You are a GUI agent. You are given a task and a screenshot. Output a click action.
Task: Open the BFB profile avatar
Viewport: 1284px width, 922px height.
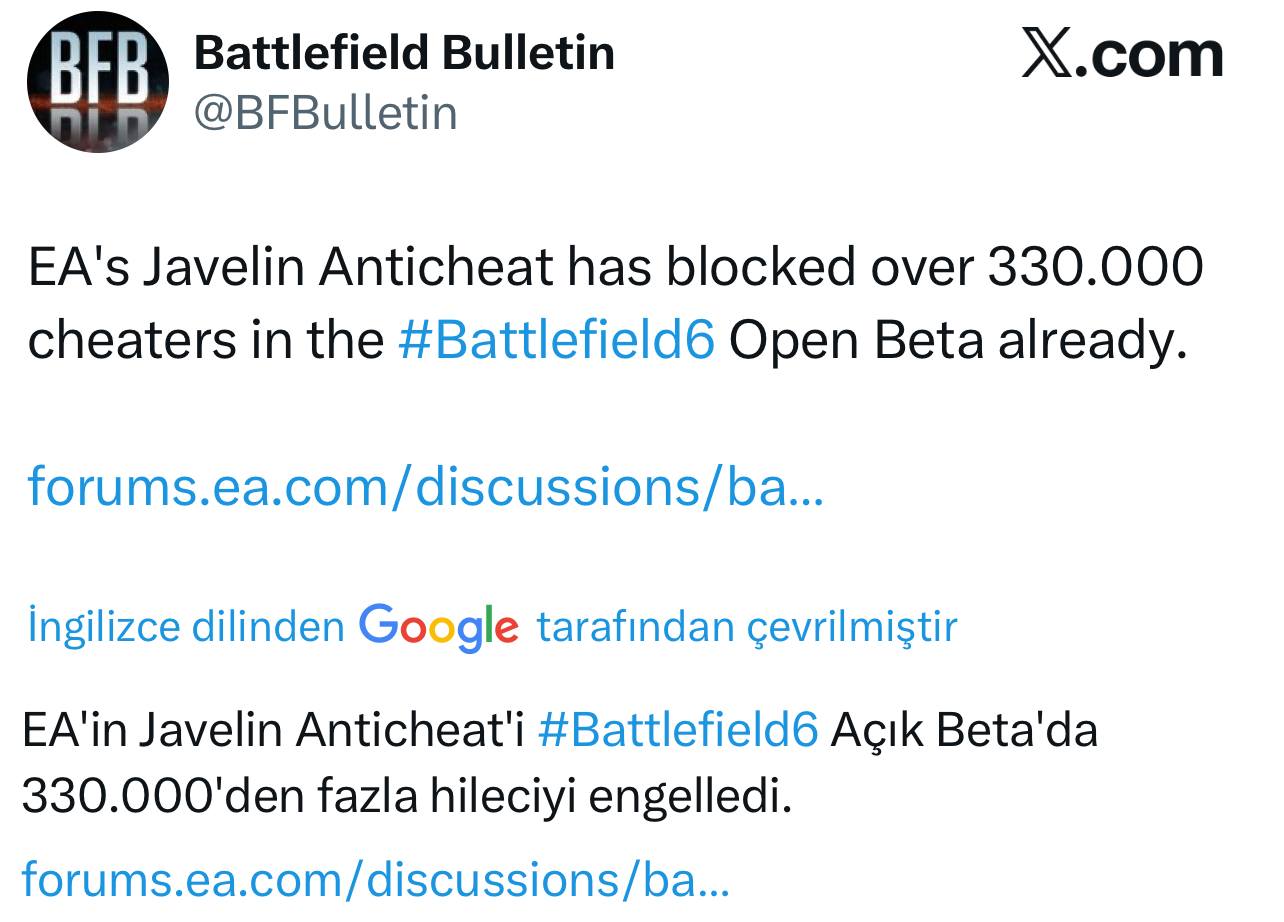[98, 81]
